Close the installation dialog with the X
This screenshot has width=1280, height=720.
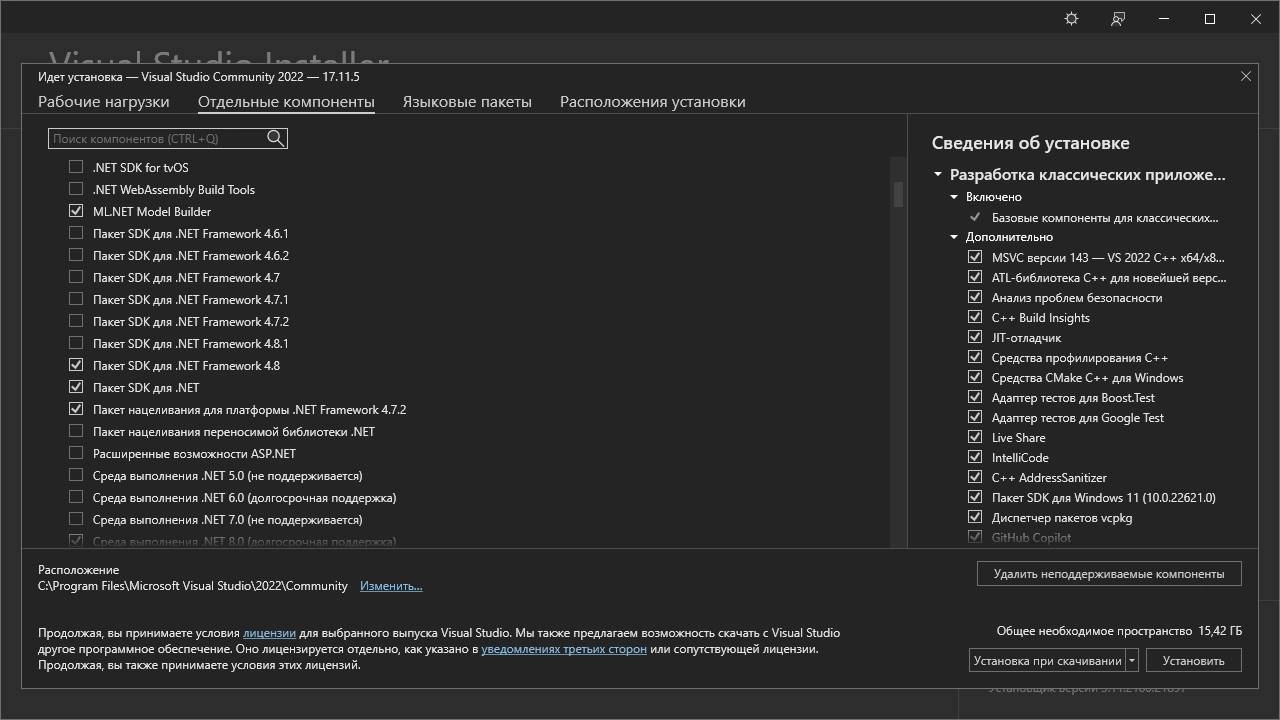1246,76
